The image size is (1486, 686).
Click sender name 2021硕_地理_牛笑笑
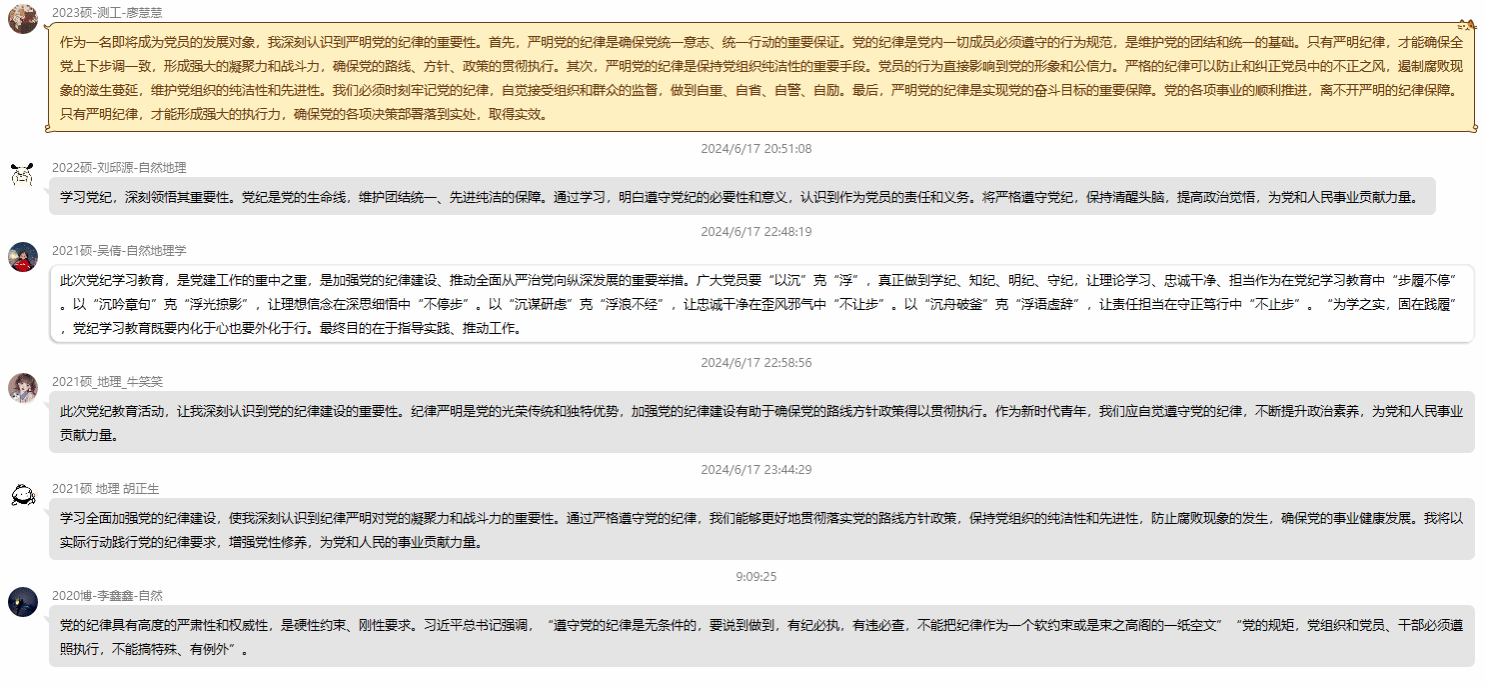tap(107, 381)
